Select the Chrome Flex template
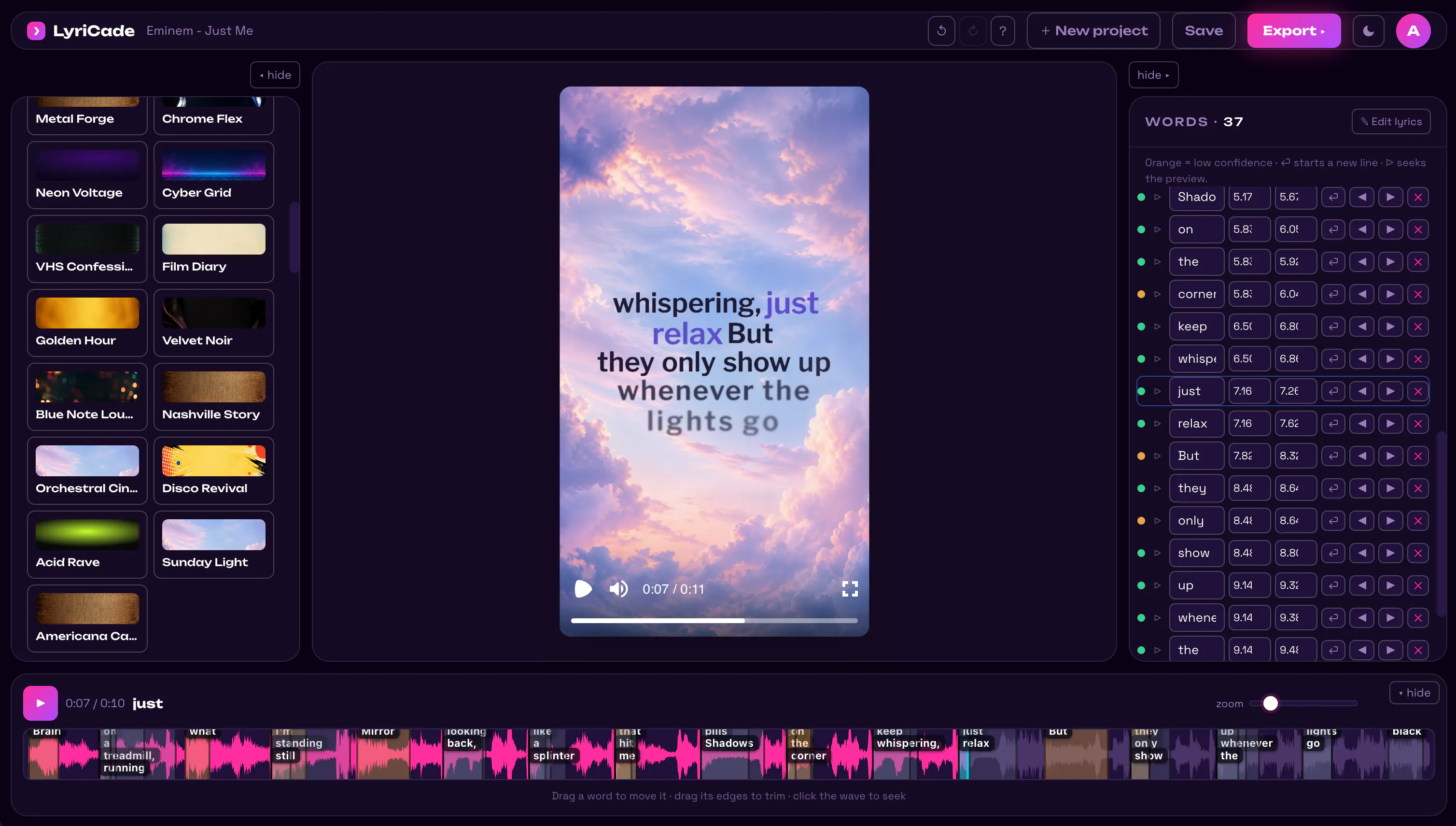1456x826 pixels. [x=214, y=115]
